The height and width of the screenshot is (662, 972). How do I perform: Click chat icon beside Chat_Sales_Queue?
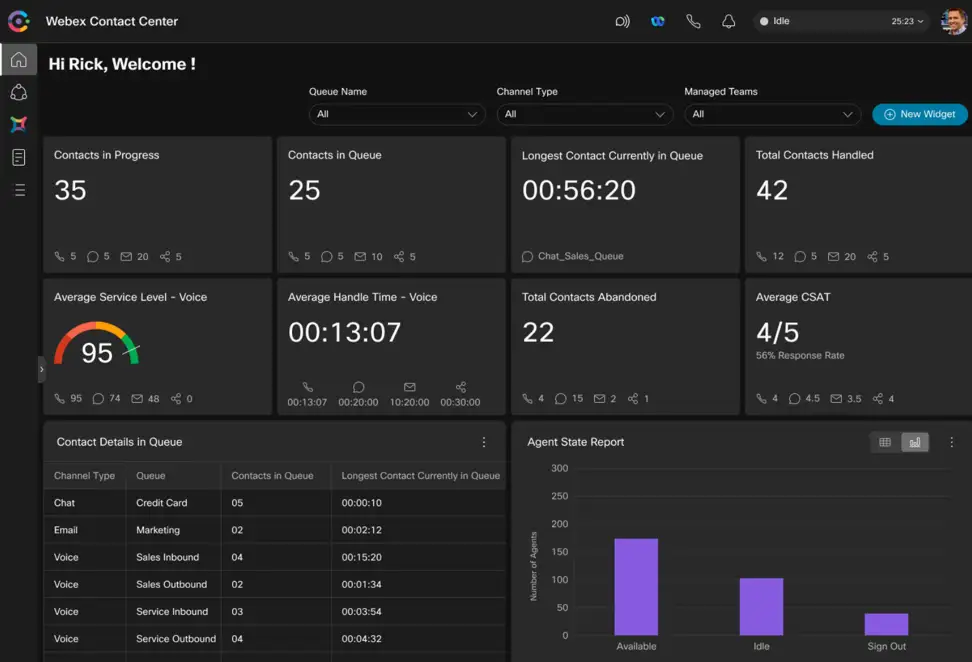[x=527, y=257]
